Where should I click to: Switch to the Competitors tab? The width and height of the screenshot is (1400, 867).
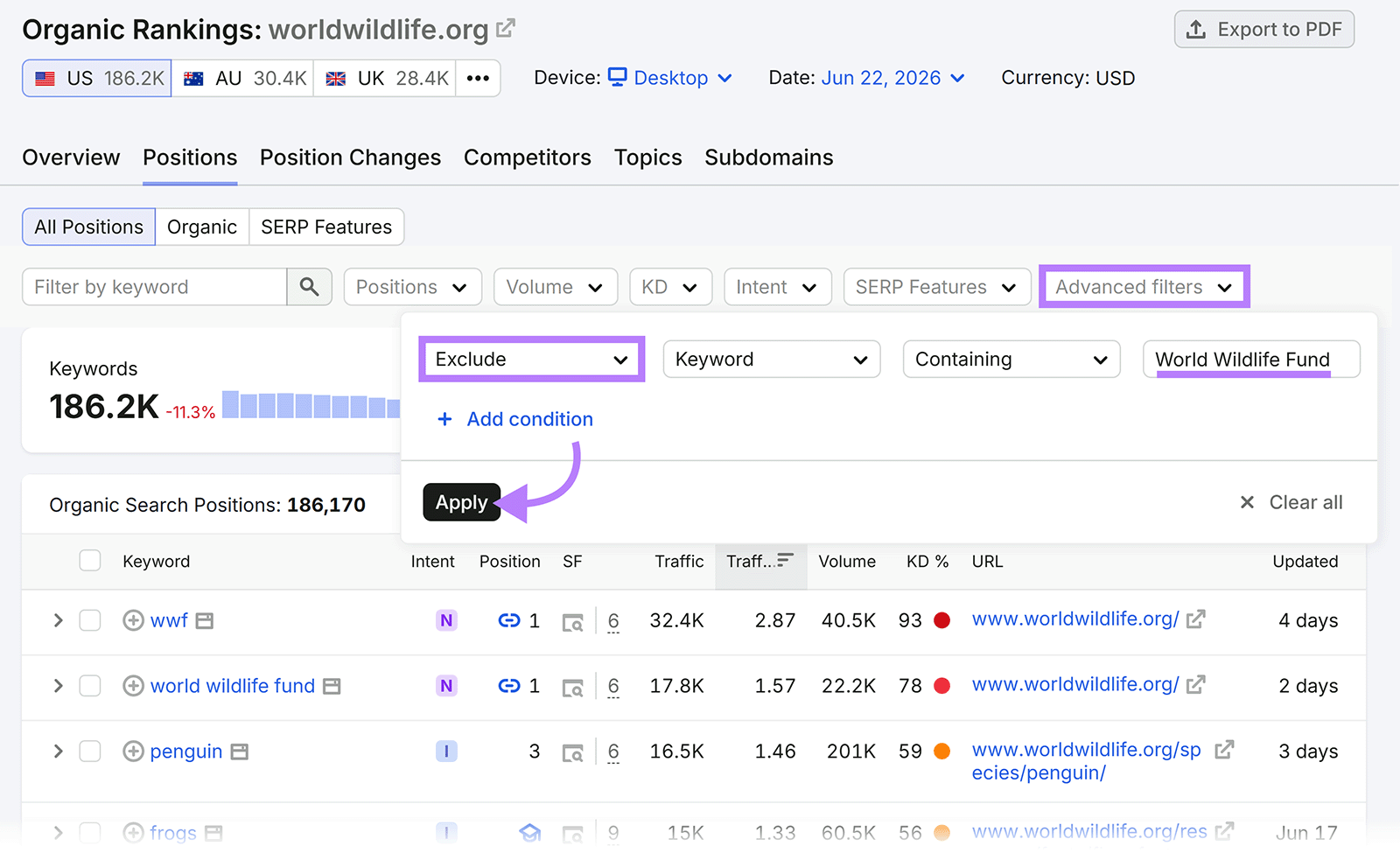point(528,157)
